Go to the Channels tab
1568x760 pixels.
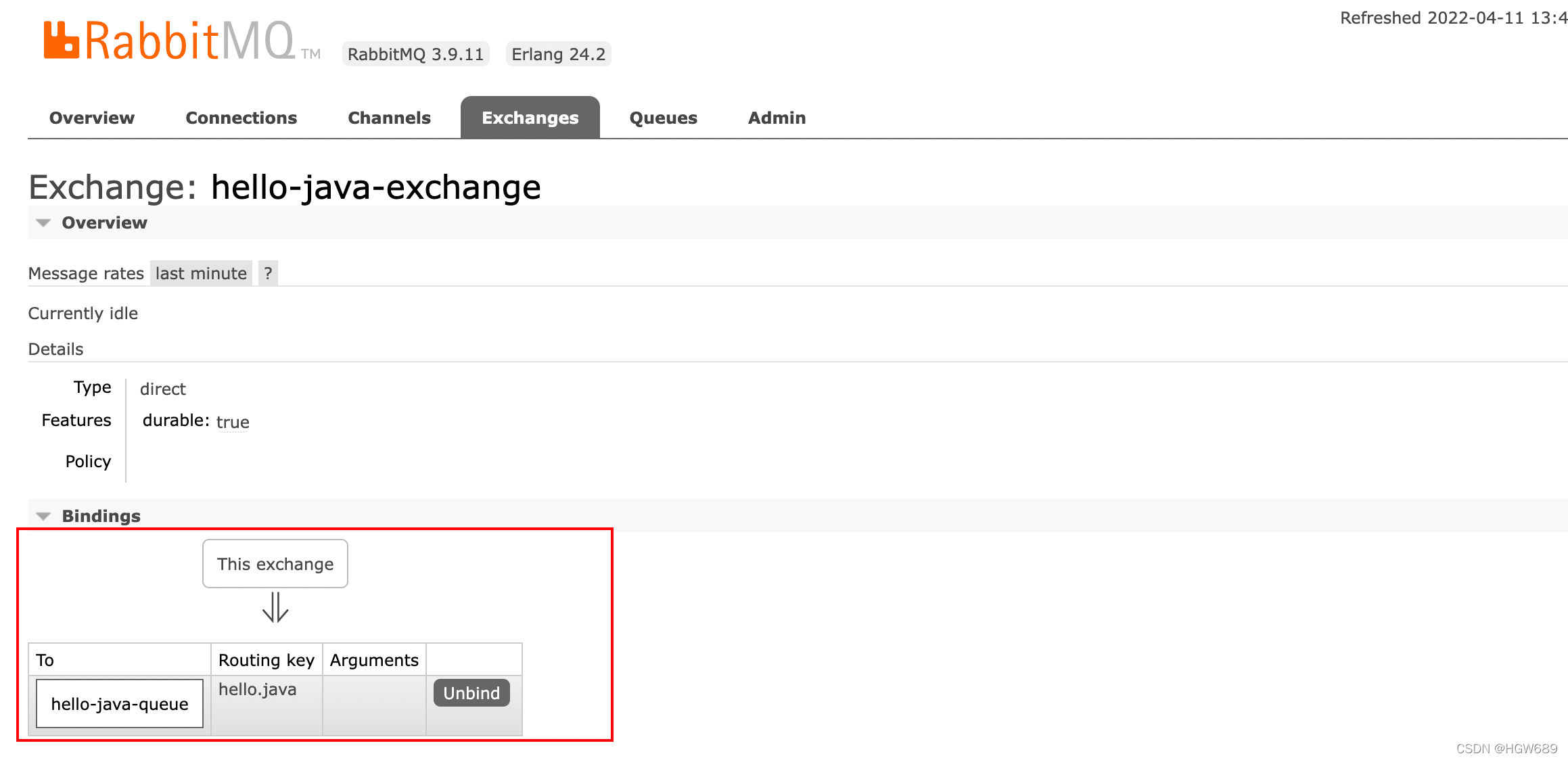coord(389,118)
